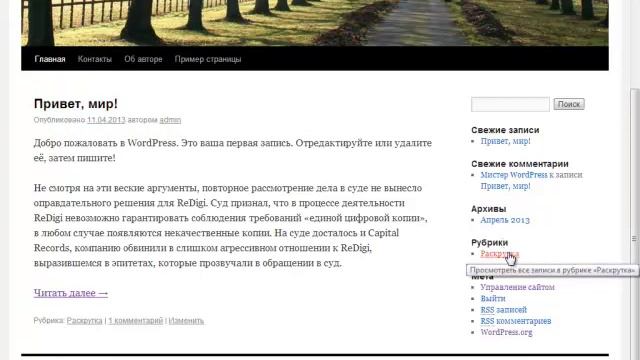Open the Главная menu item

(50, 59)
